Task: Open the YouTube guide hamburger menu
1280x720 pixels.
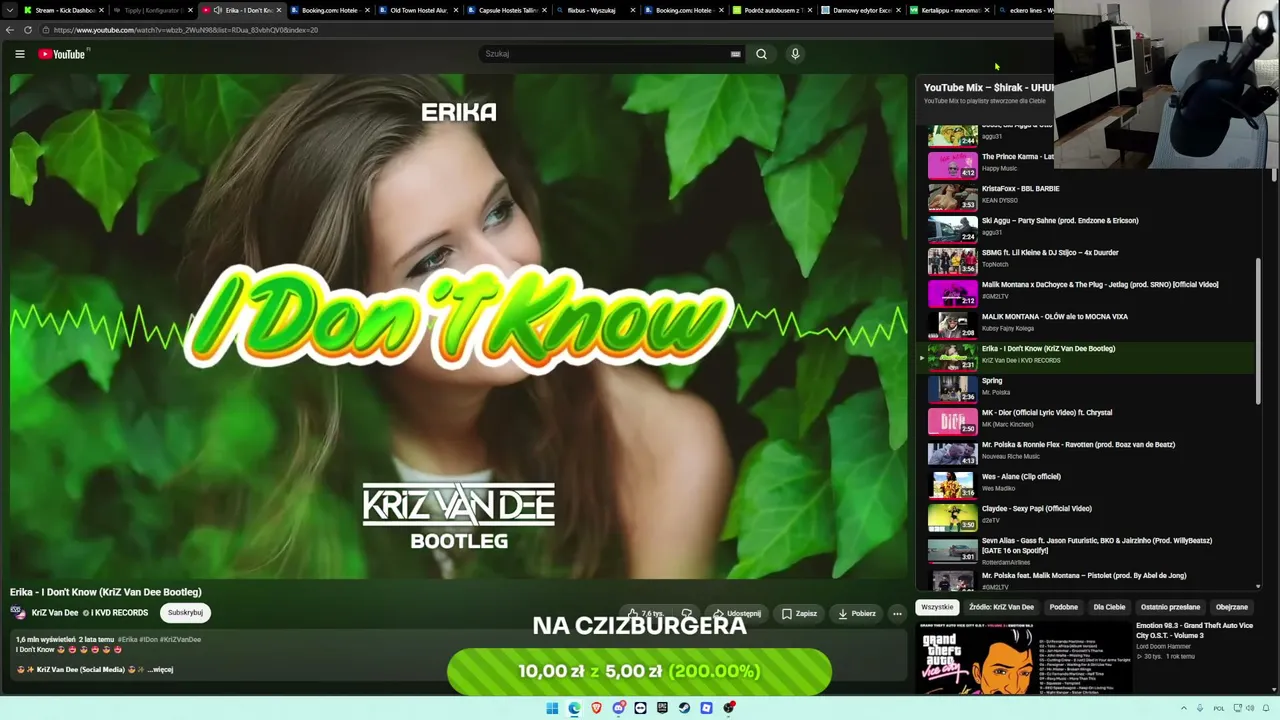Action: click(x=19, y=54)
